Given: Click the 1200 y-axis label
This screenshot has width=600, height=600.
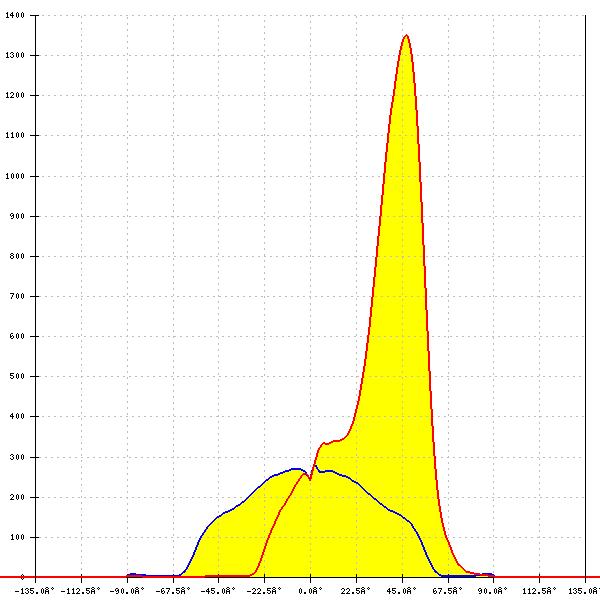Looking at the screenshot, I should [15, 95].
